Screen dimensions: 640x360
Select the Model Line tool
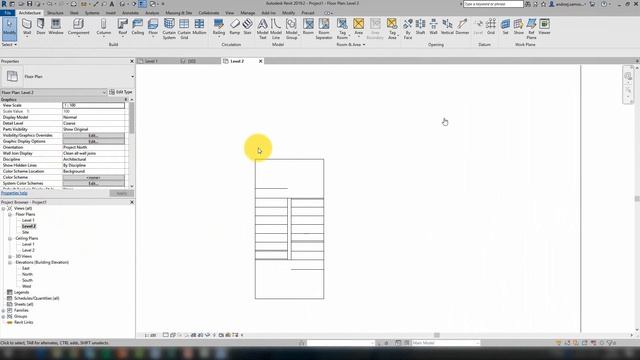click(x=276, y=29)
